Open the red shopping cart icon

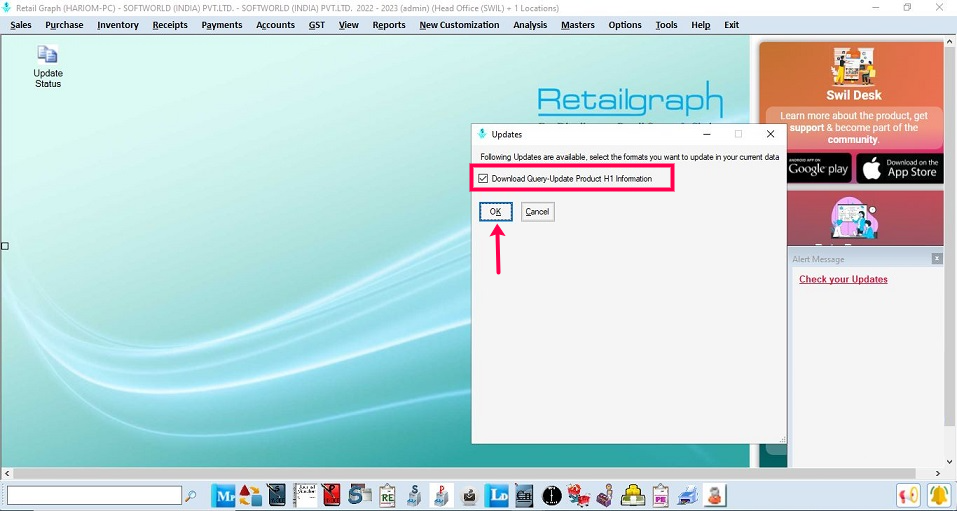578,495
